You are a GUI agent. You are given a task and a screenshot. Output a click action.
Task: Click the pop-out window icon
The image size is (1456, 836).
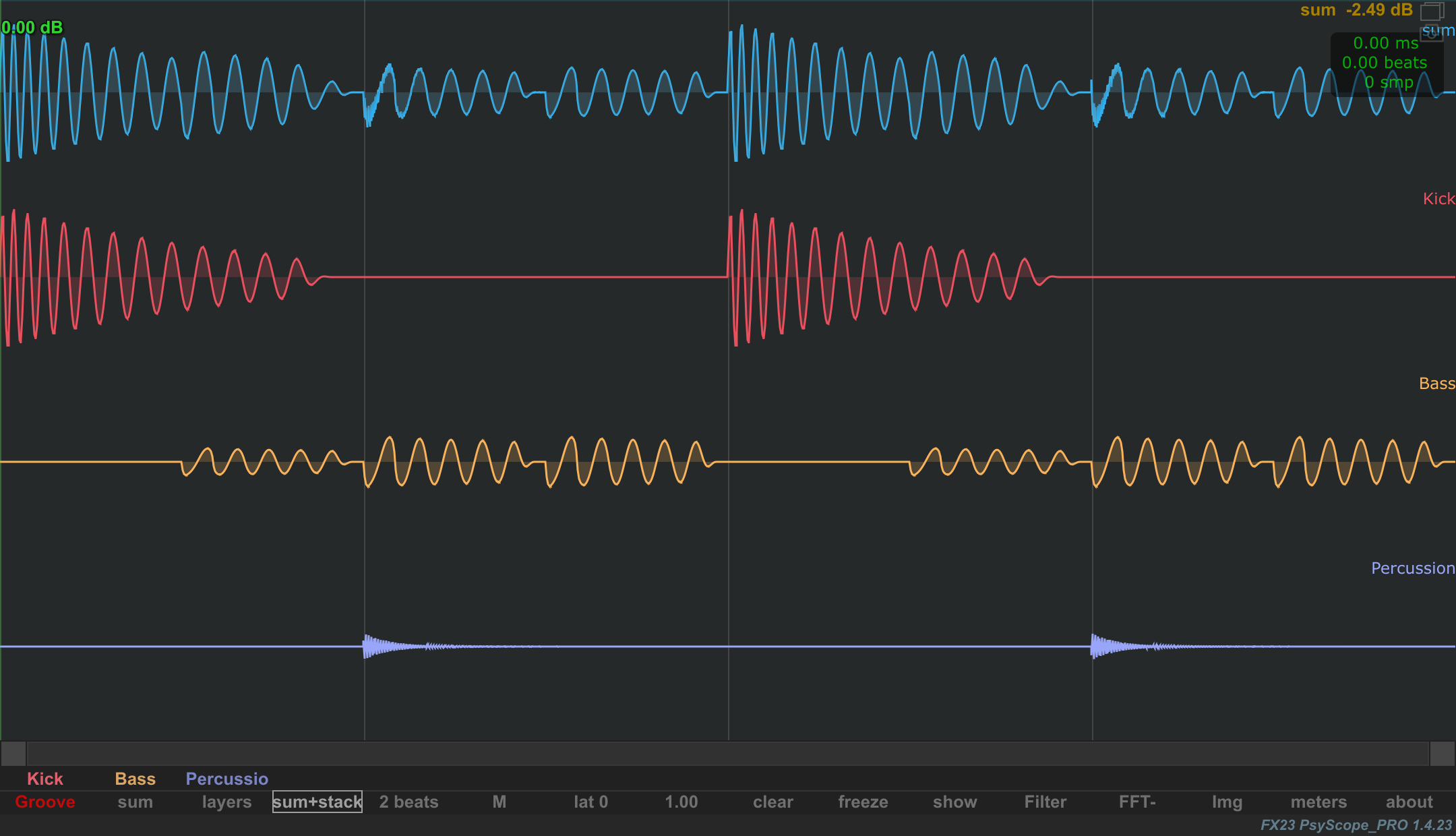(x=1432, y=11)
